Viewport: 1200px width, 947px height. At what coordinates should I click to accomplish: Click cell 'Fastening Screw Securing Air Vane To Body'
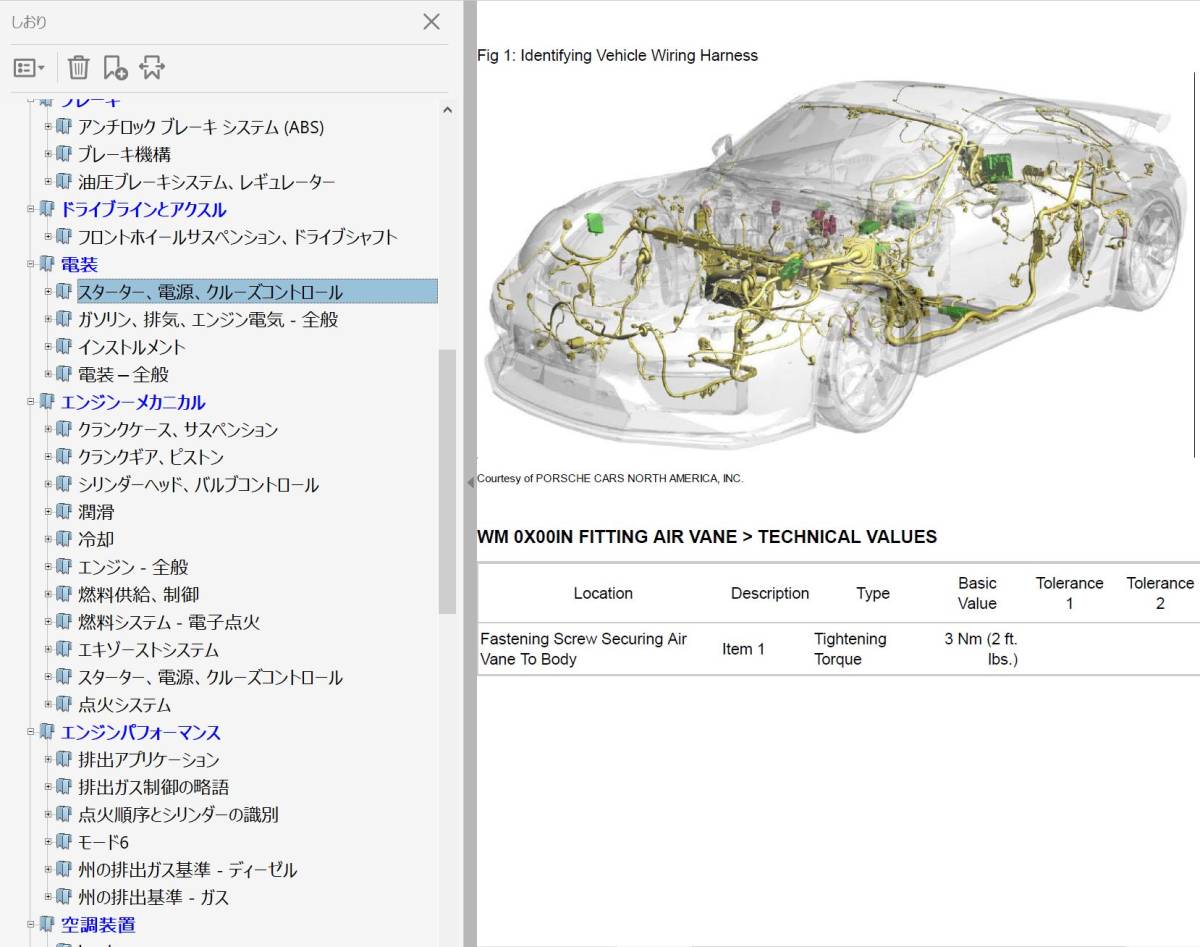(583, 649)
